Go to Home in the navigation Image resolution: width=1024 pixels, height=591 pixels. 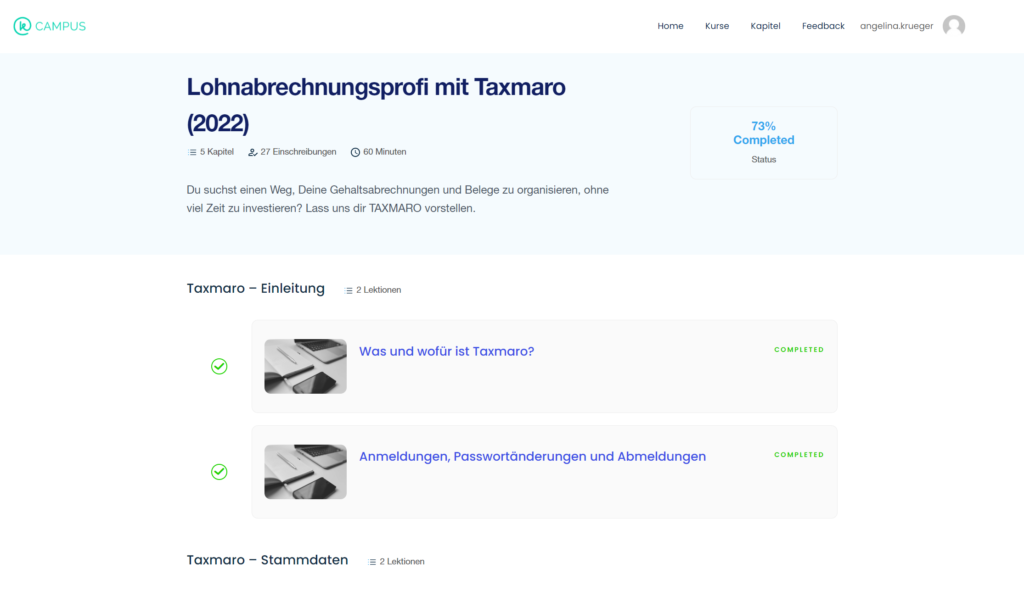(670, 26)
